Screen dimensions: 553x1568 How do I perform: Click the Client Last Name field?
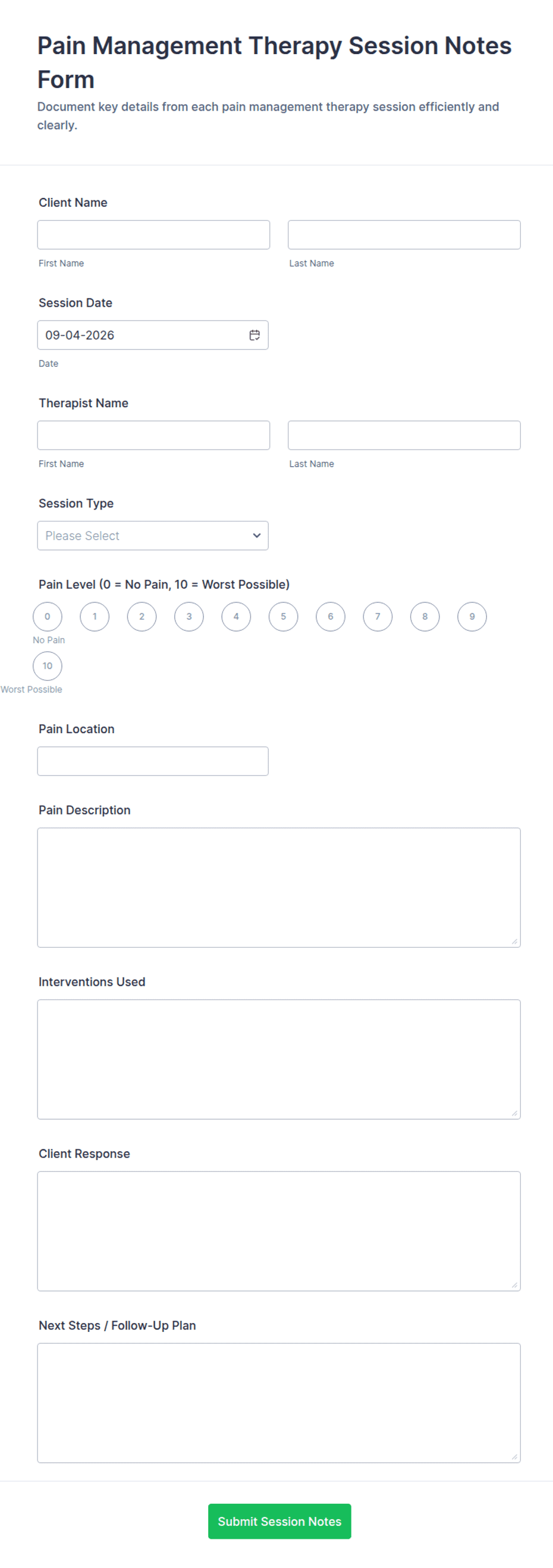[404, 234]
